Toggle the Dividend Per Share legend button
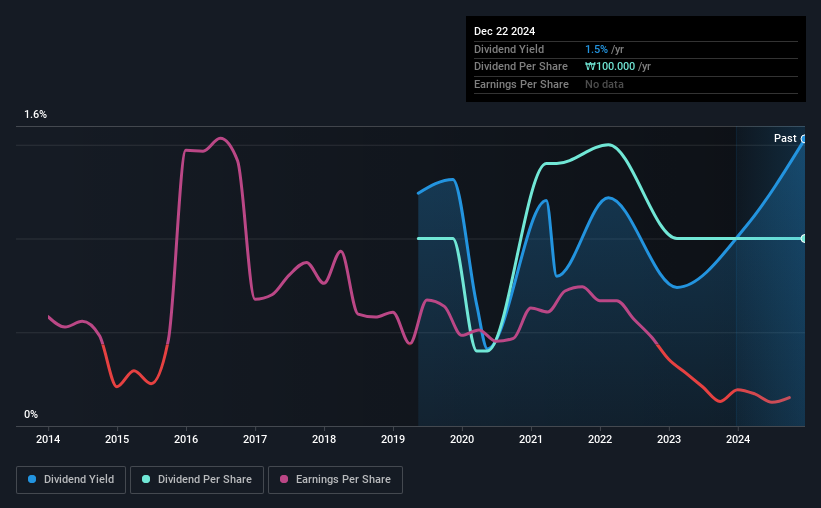Screen dimensions: 821x508 coord(197,480)
